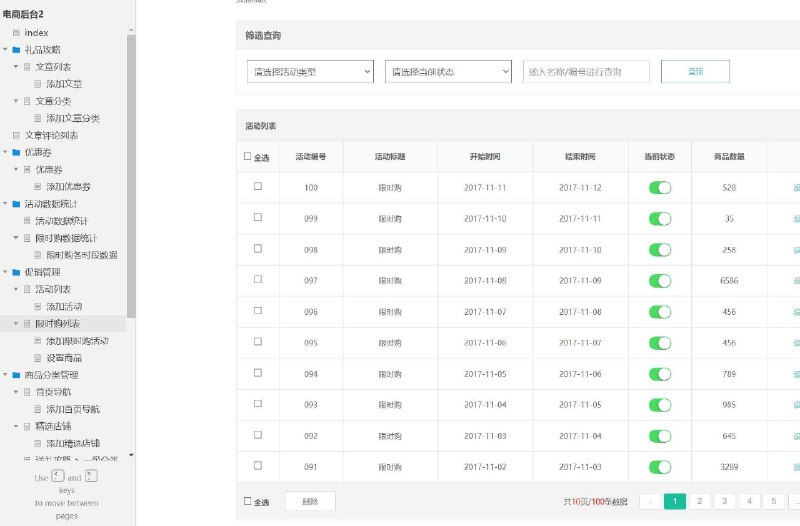
Task: Turn off the status switch for activity 096
Action: click(660, 312)
